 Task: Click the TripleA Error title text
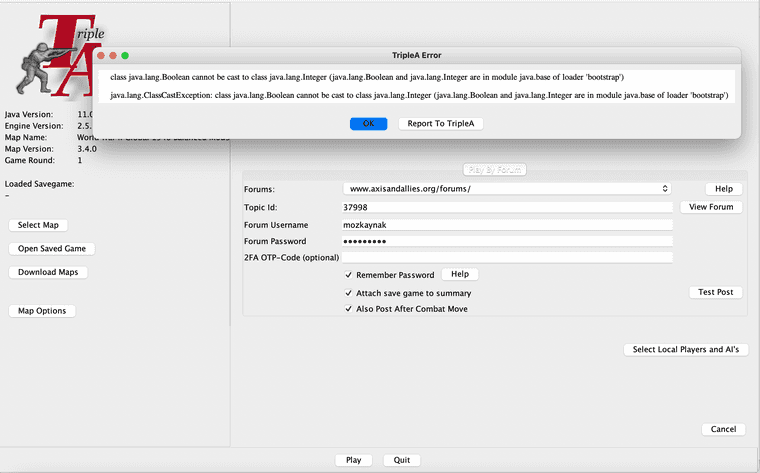[417, 55]
